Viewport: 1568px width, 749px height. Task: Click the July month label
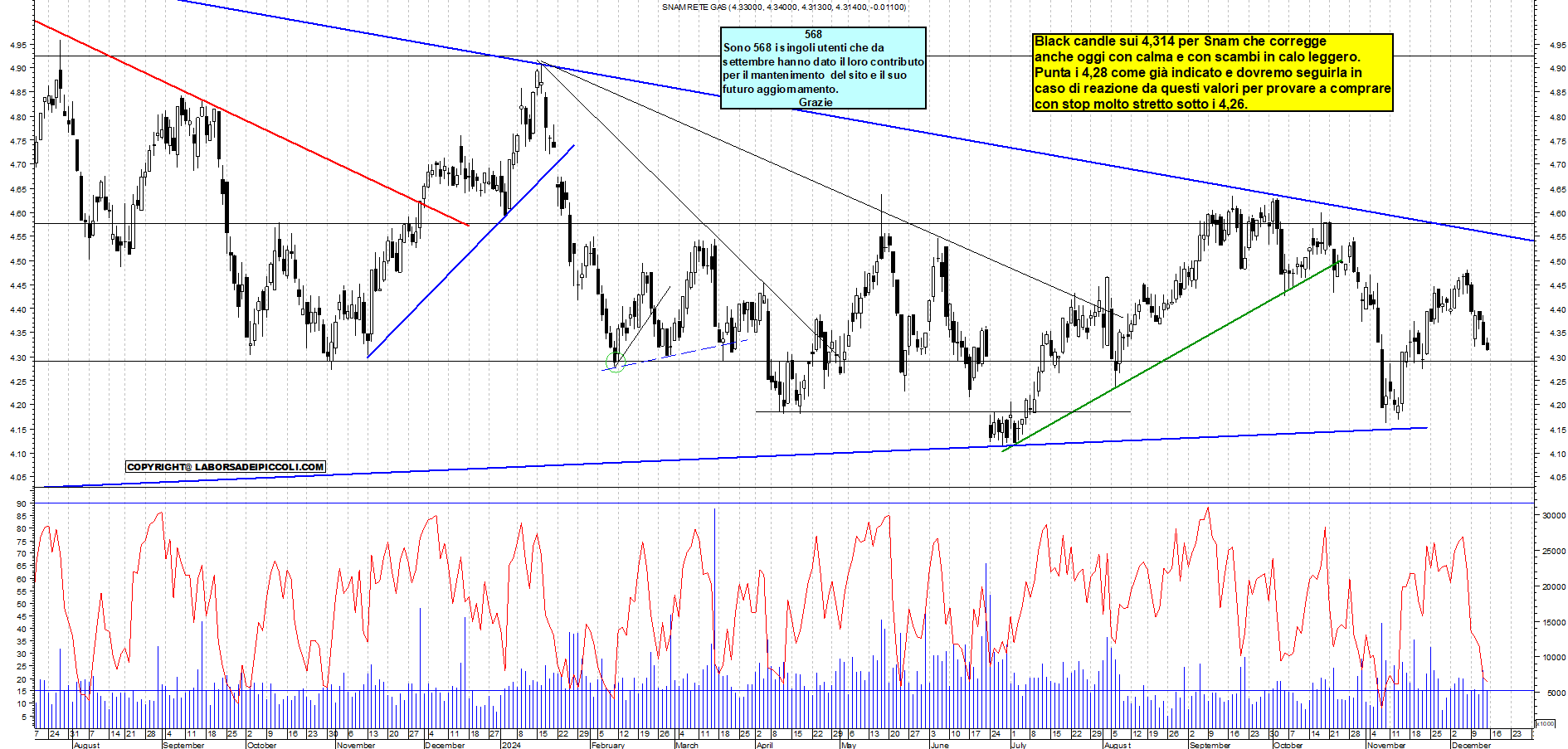(1018, 745)
